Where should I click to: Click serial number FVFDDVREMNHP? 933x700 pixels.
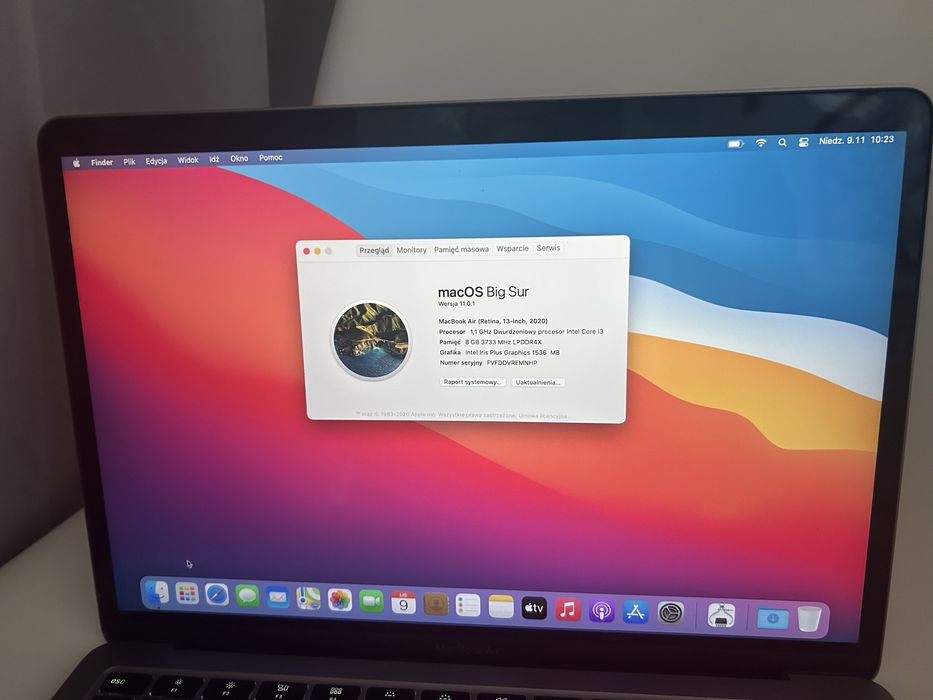[512, 362]
